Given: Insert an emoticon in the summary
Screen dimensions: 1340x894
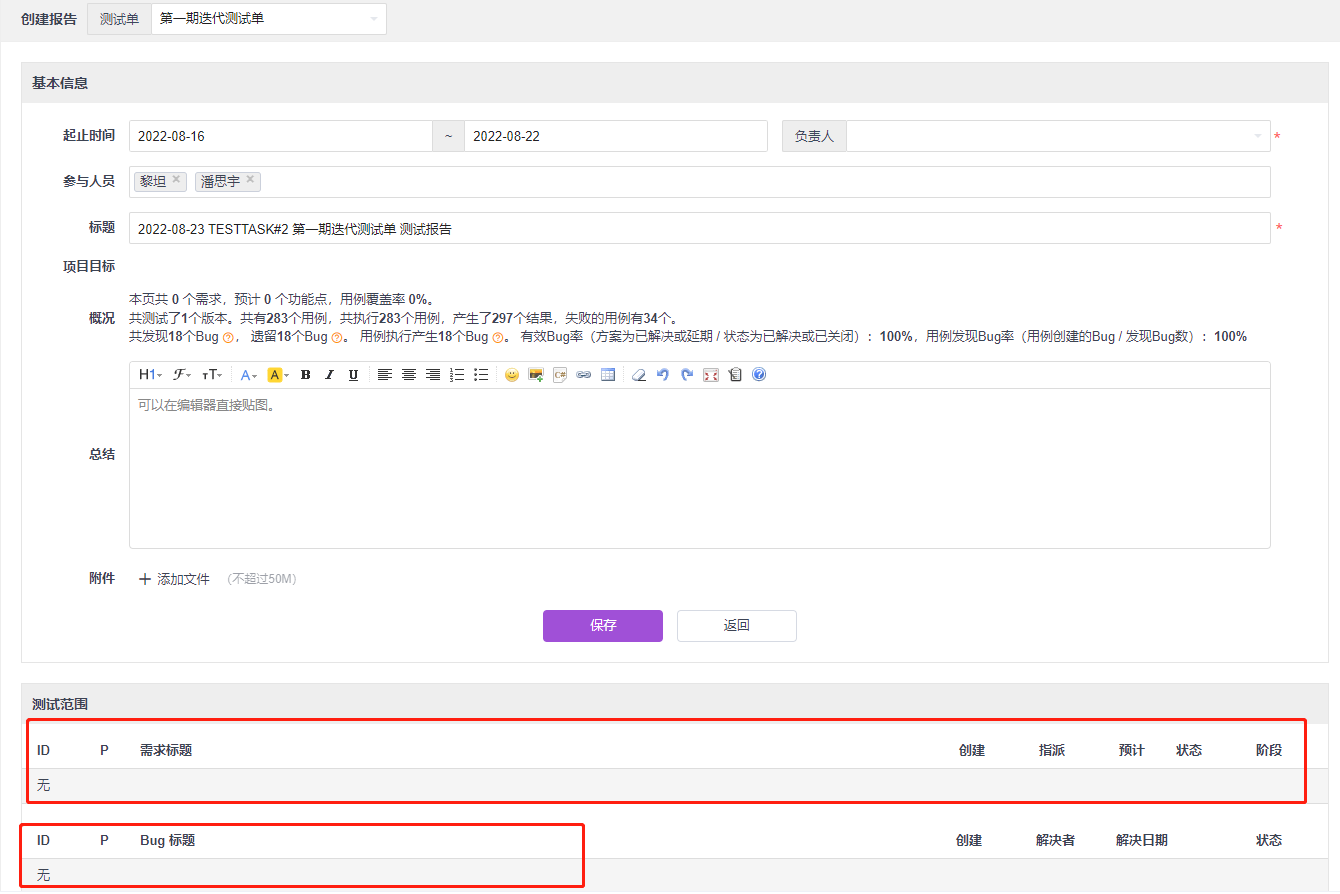Looking at the screenshot, I should pos(512,375).
